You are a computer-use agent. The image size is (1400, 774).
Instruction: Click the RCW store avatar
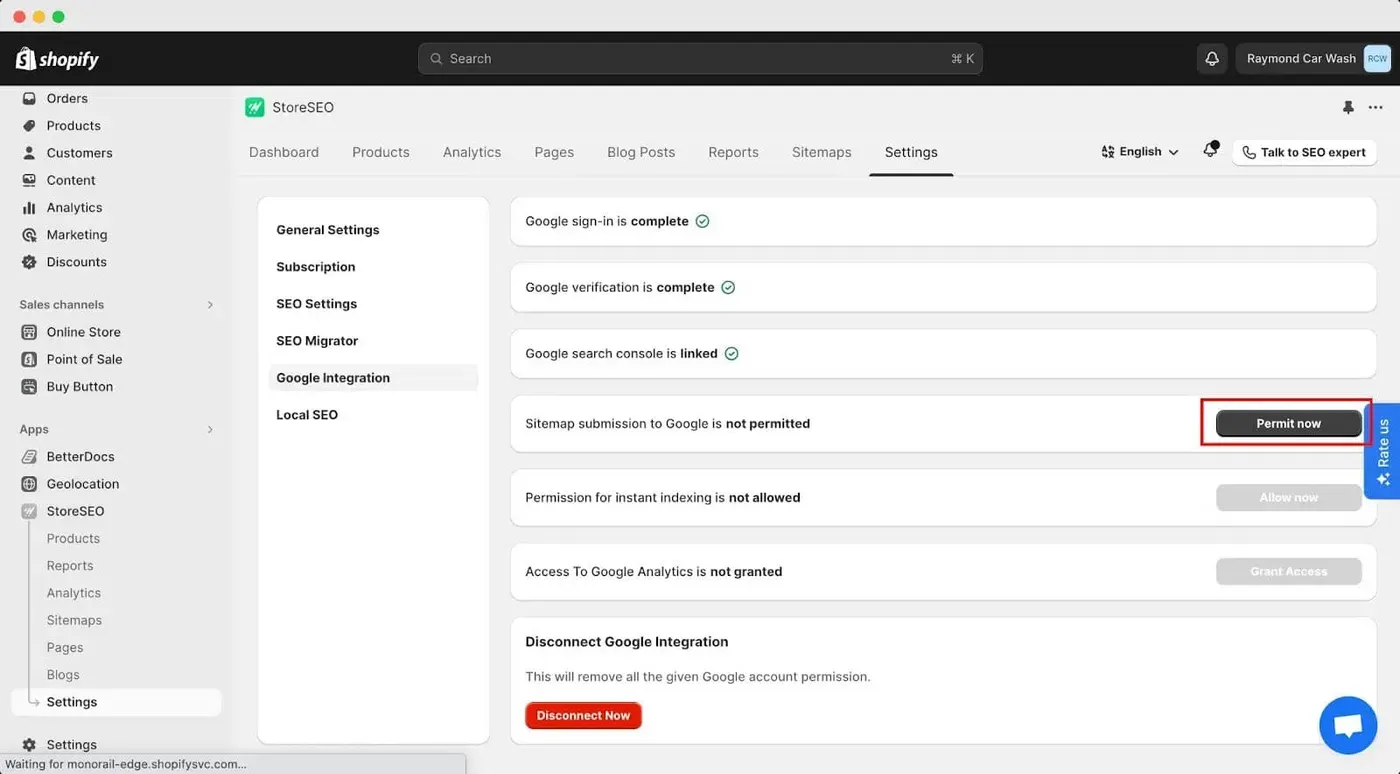coord(1377,59)
